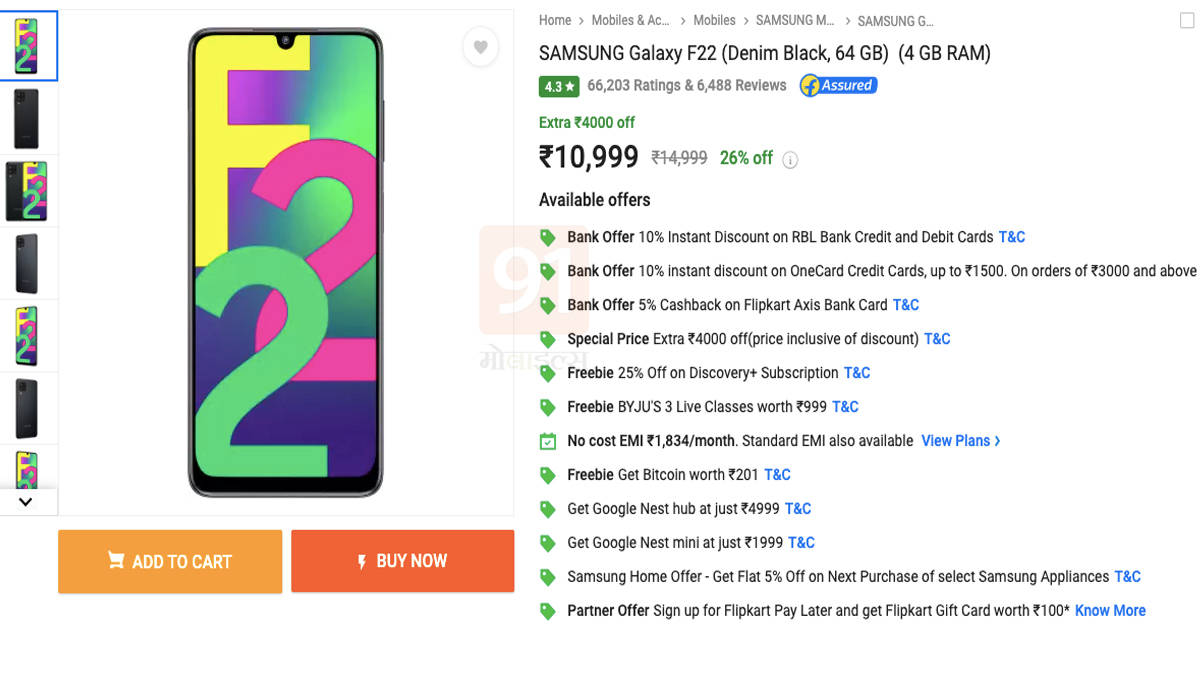Open 66,203 Ratings & 6,488 Reviews

tap(687, 86)
